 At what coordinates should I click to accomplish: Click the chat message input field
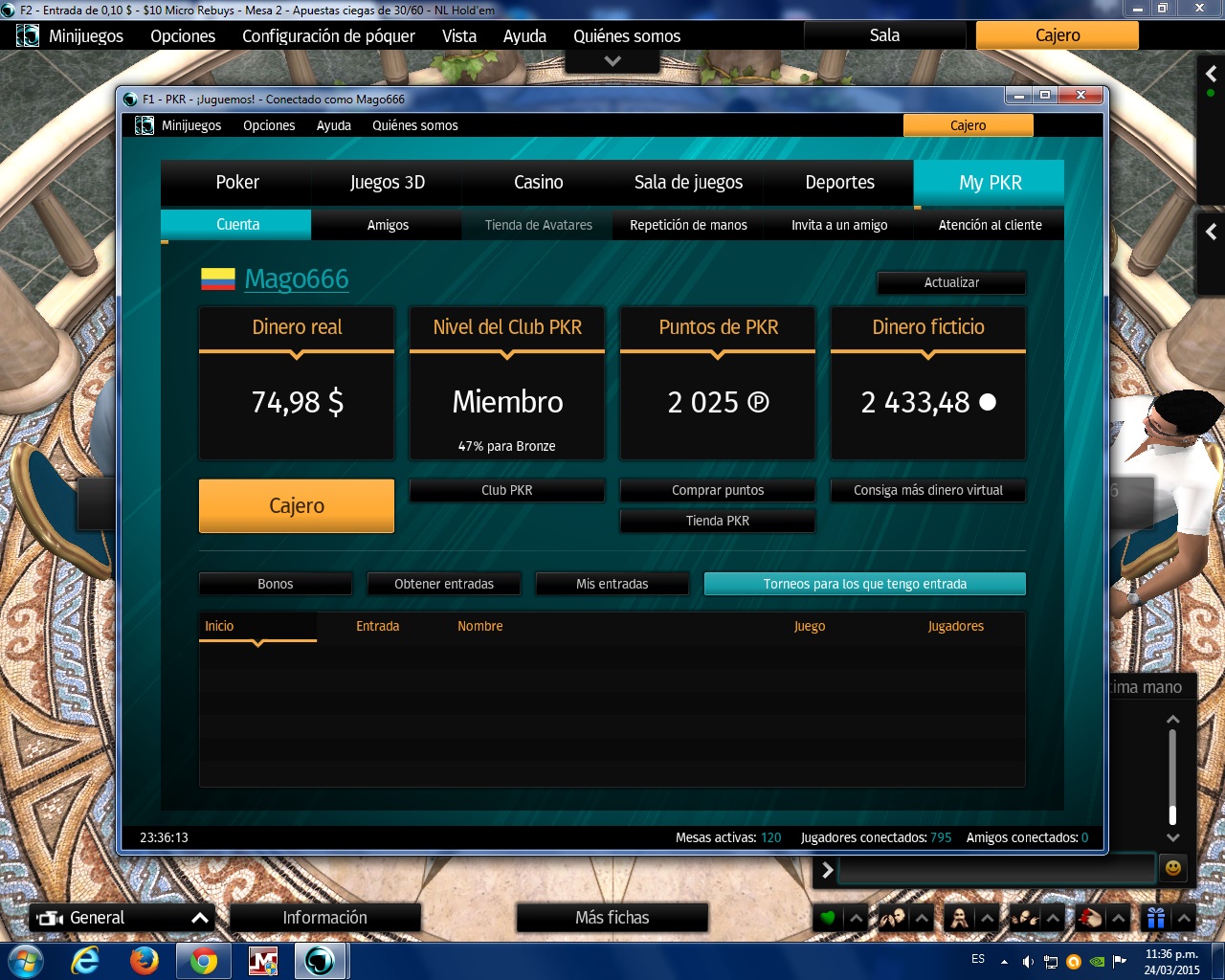[996, 869]
